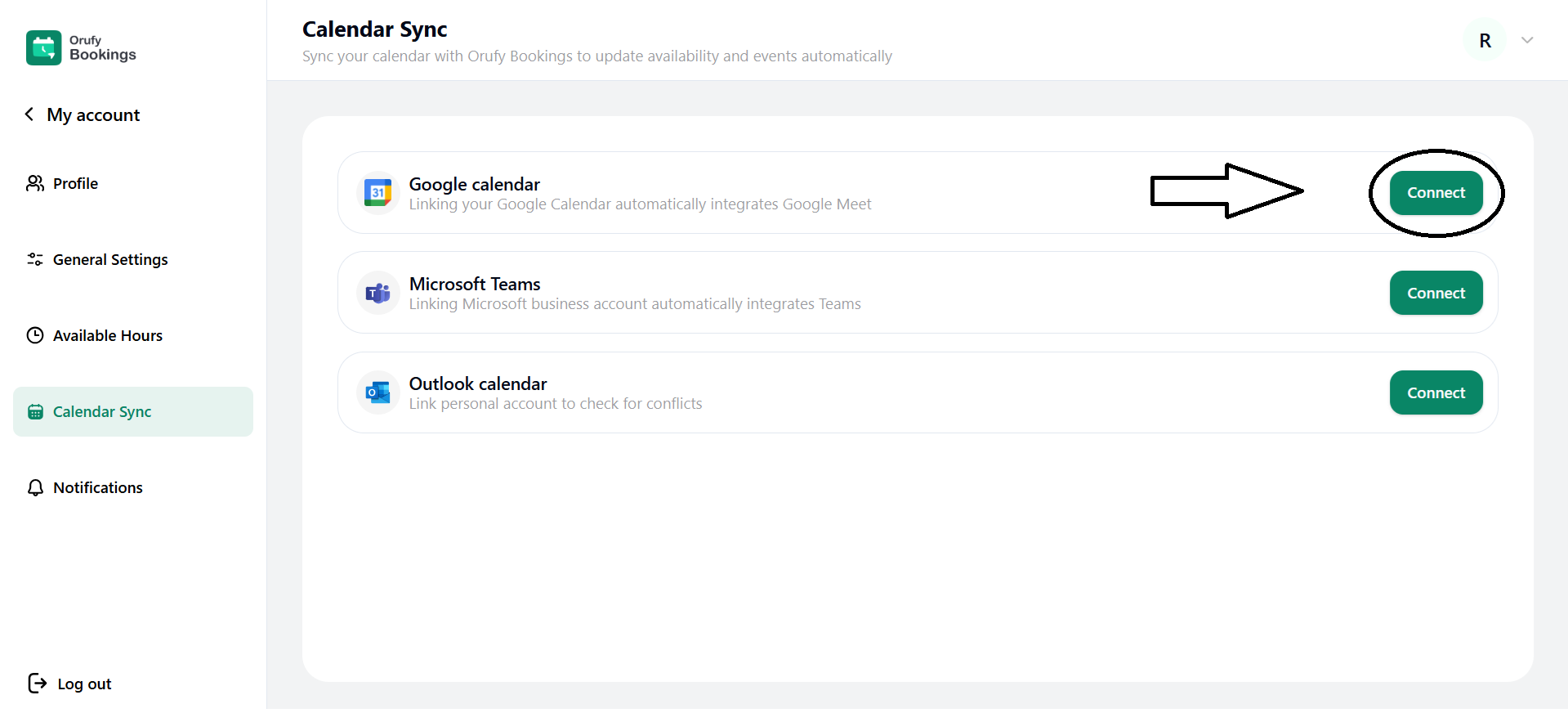The width and height of the screenshot is (1568, 713).
Task: Open the Notifications section
Action: tap(98, 488)
